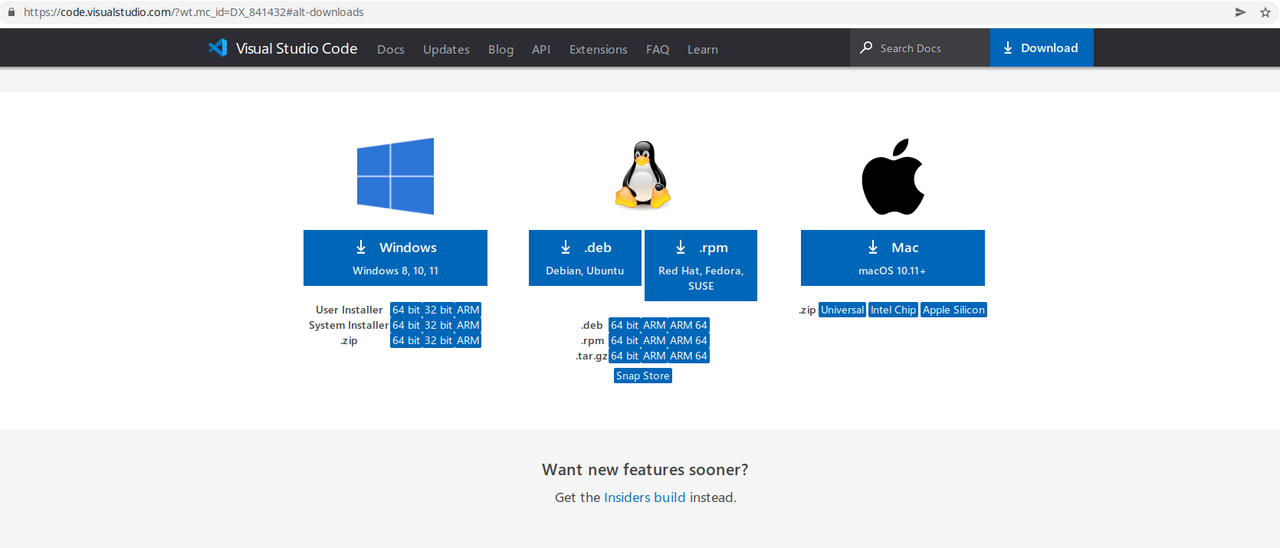The image size is (1280, 548).
Task: Select Mac .zip Intel Chip build
Action: point(893,310)
